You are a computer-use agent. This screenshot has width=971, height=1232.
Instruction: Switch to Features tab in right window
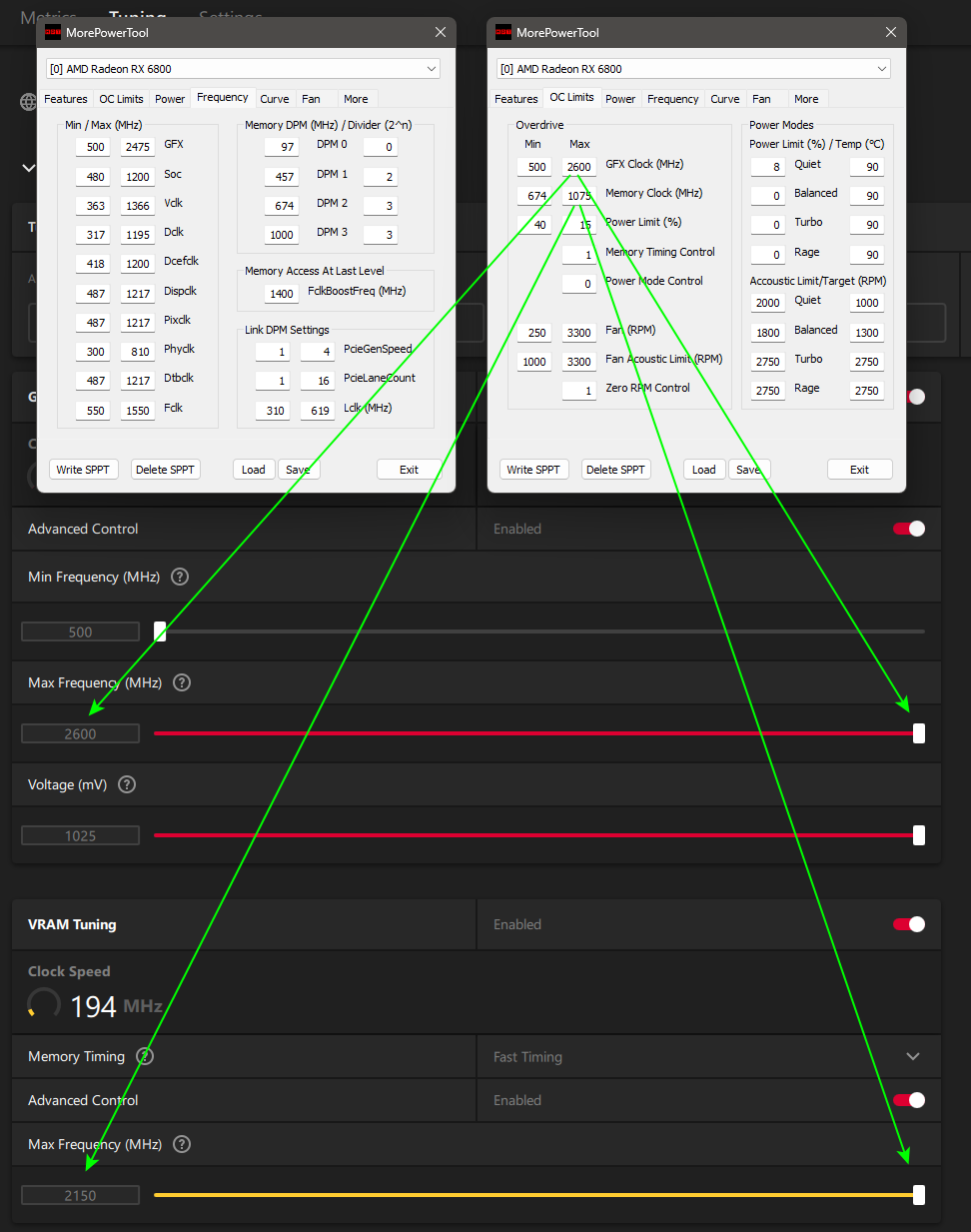(516, 99)
